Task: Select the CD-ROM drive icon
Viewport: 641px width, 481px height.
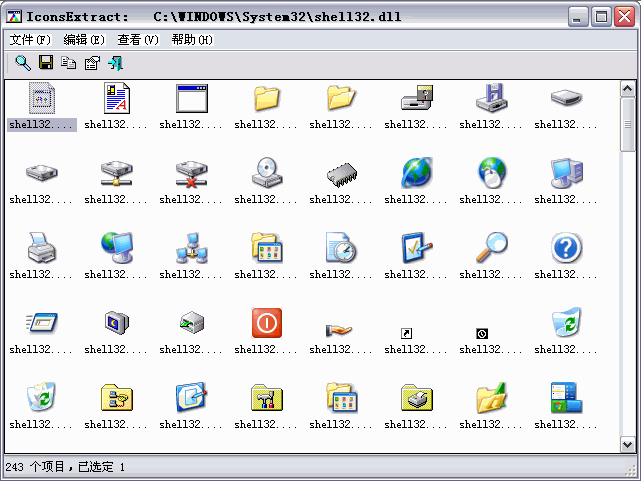Action: pos(267,172)
